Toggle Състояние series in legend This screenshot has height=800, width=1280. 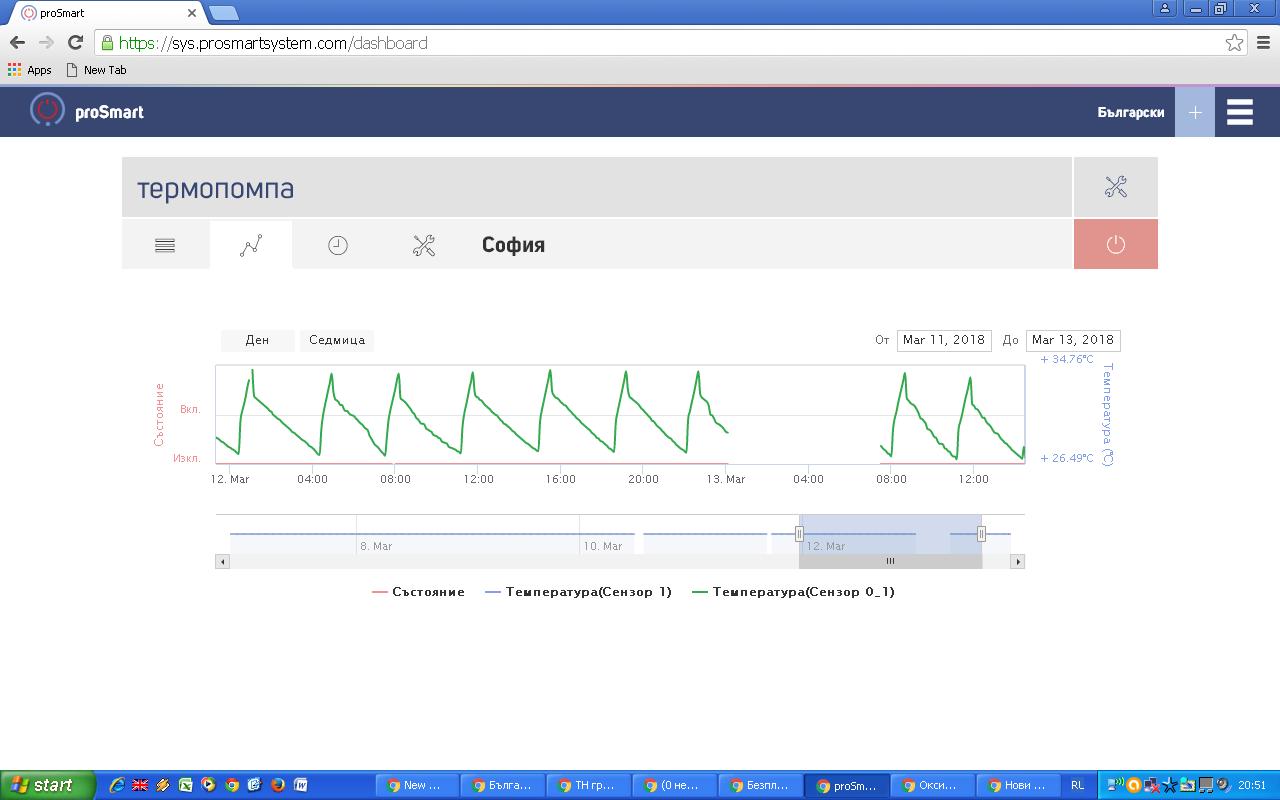click(x=418, y=592)
